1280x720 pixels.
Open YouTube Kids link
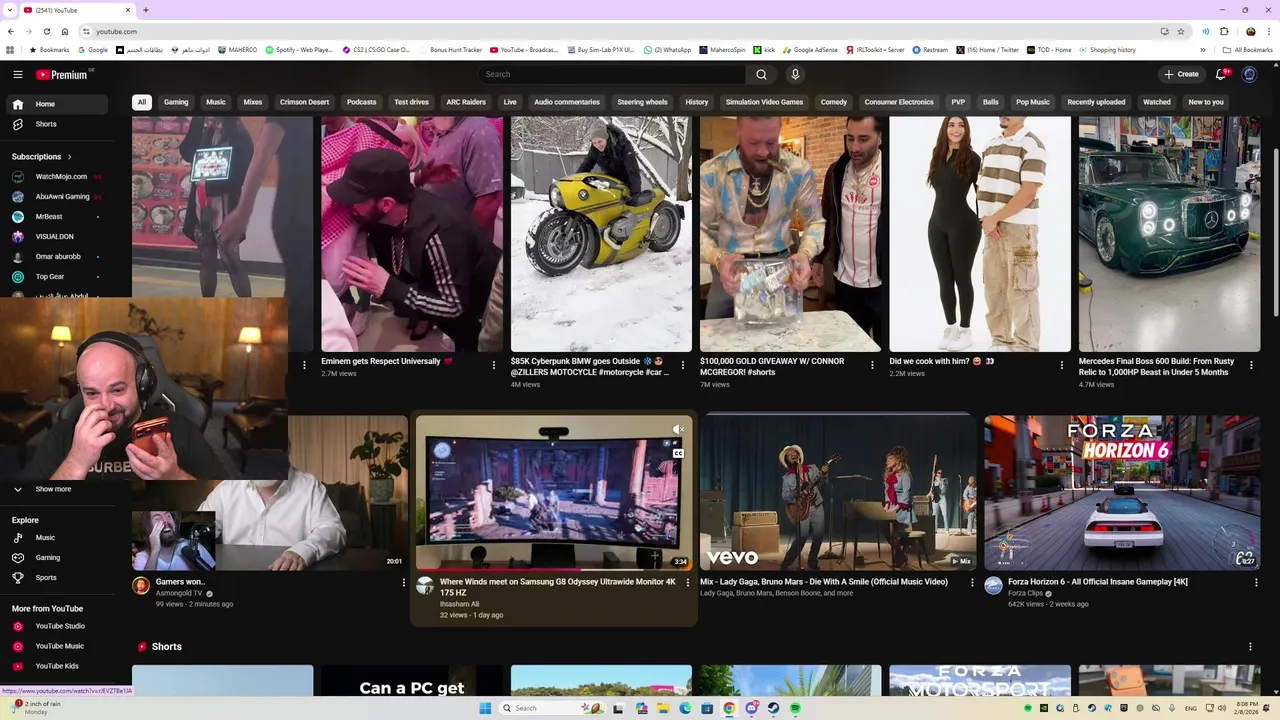coord(55,666)
